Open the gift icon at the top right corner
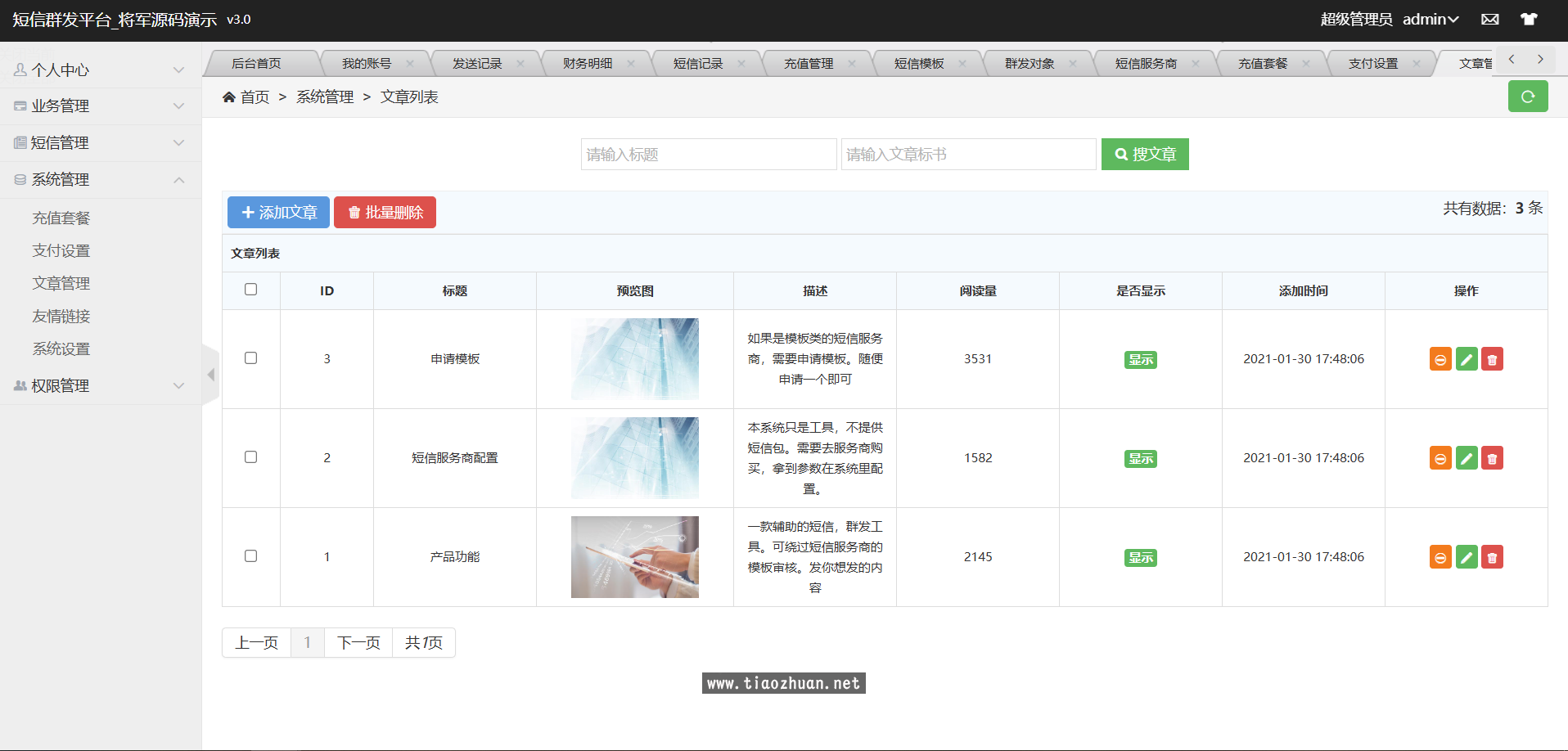This screenshot has width=1568, height=751. [x=1529, y=19]
